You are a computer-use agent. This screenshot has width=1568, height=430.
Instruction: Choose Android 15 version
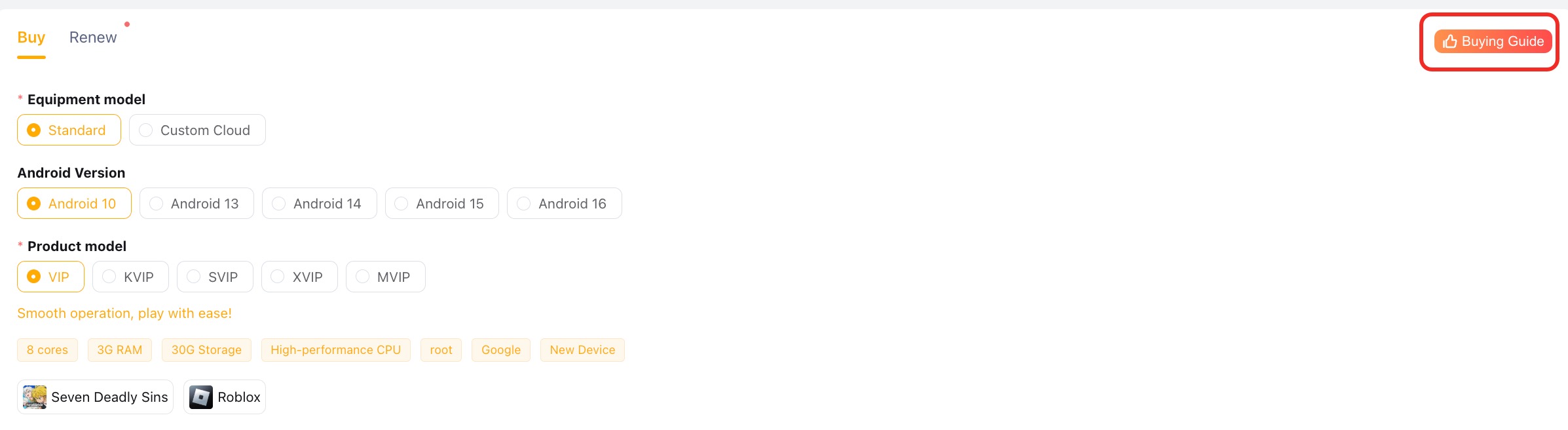pyautogui.click(x=441, y=204)
